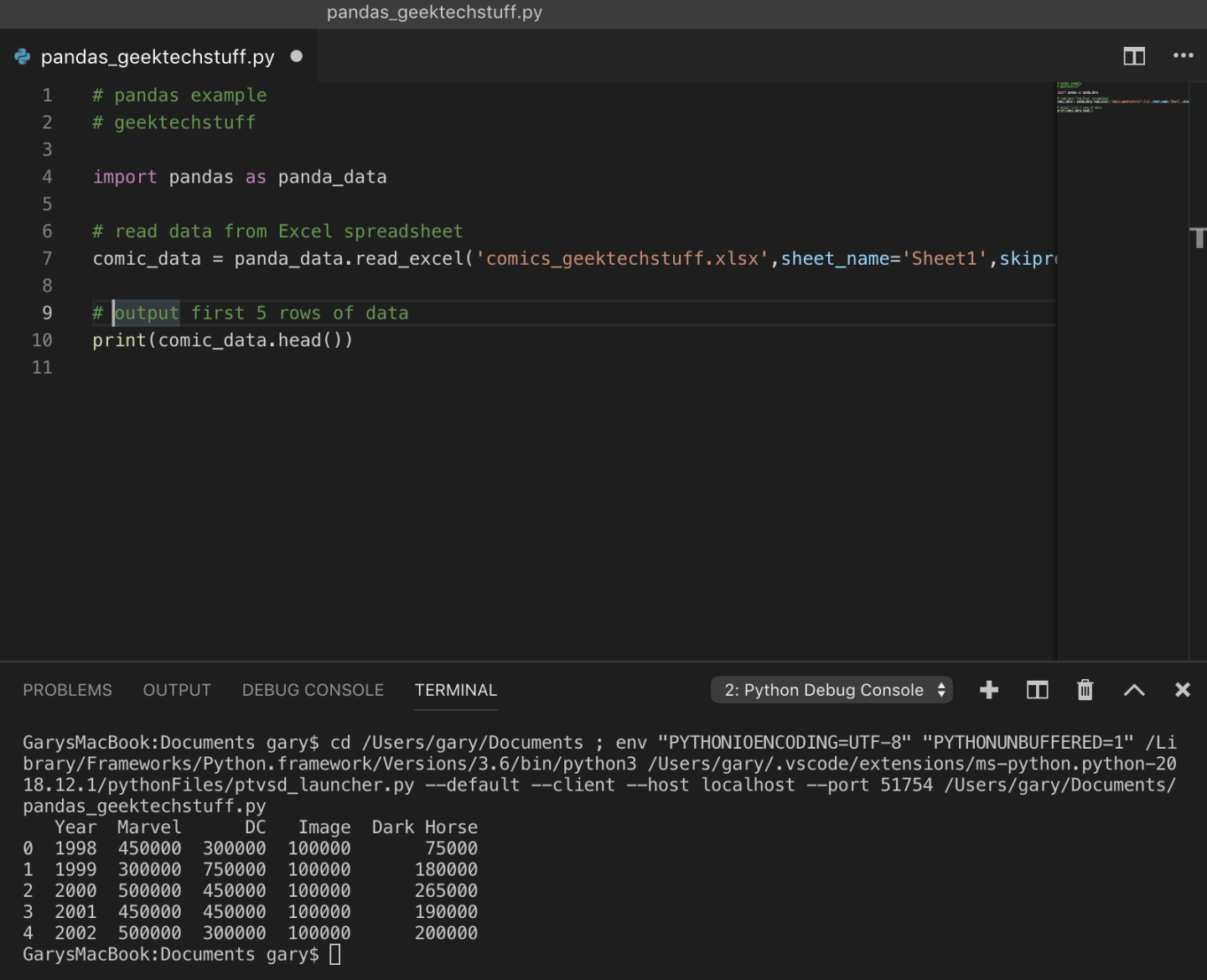1207x980 pixels.
Task: Open the Python Debug Console dropdown
Action: click(x=831, y=690)
